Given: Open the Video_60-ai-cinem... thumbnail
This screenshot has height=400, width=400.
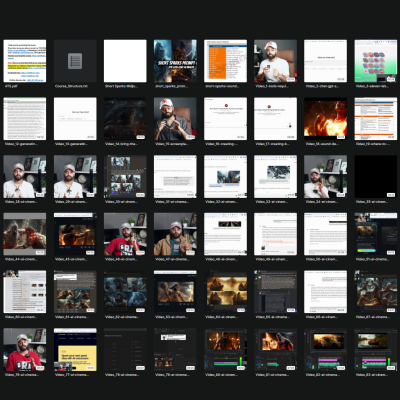Looking at the screenshot, I should pyautogui.click(x=25, y=292).
